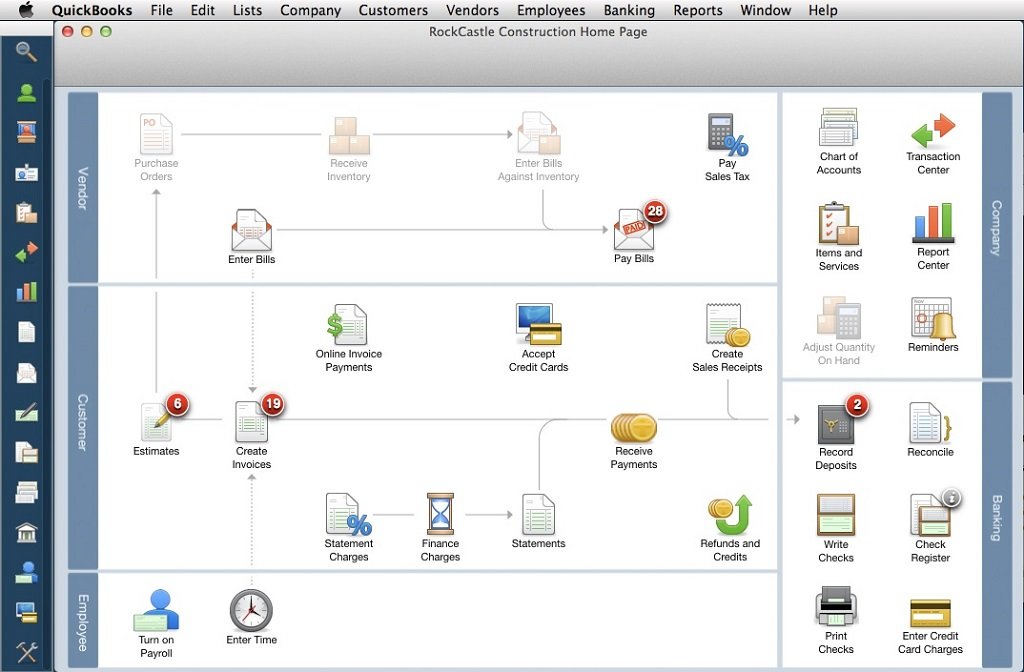The height and width of the screenshot is (672, 1024).
Task: Click the info badge on Check Register
Action: tap(952, 497)
